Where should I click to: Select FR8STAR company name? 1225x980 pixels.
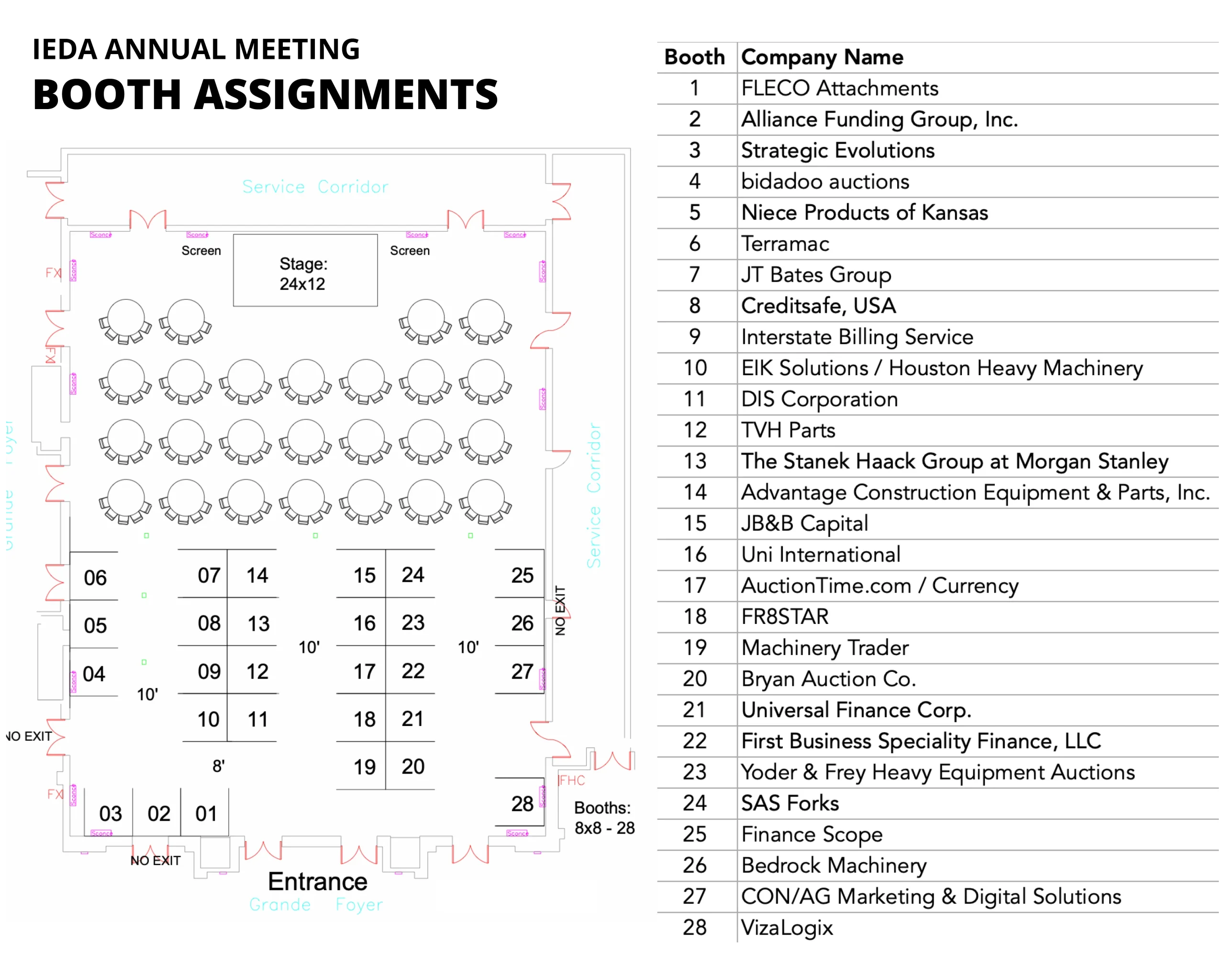coord(785,616)
